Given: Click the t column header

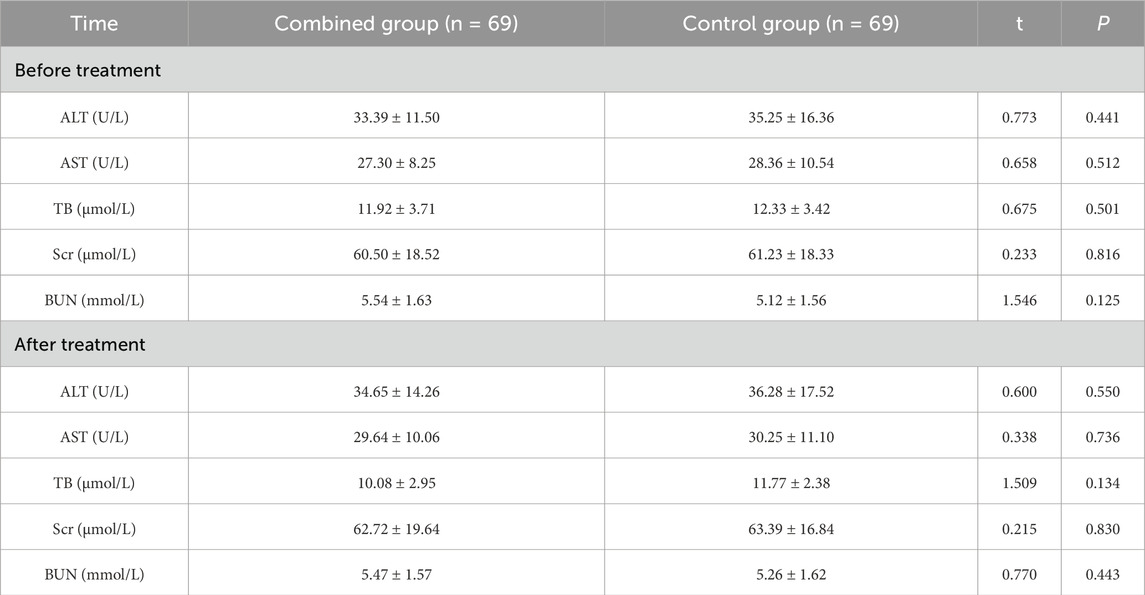Looking at the screenshot, I should point(1019,23).
